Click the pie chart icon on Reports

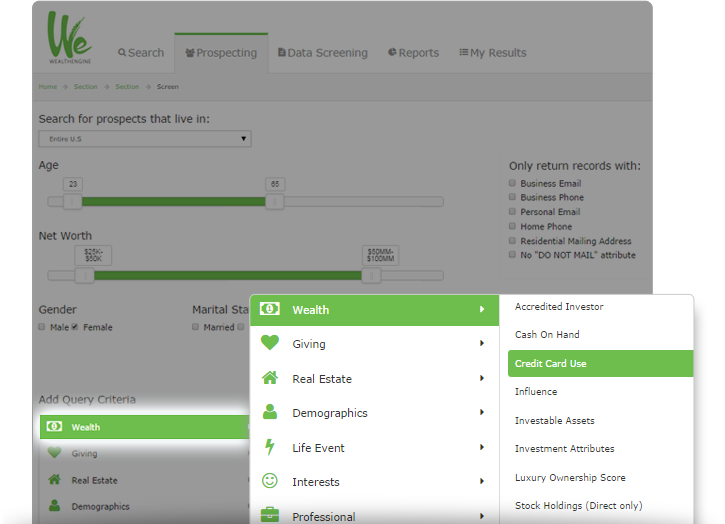click(x=392, y=52)
